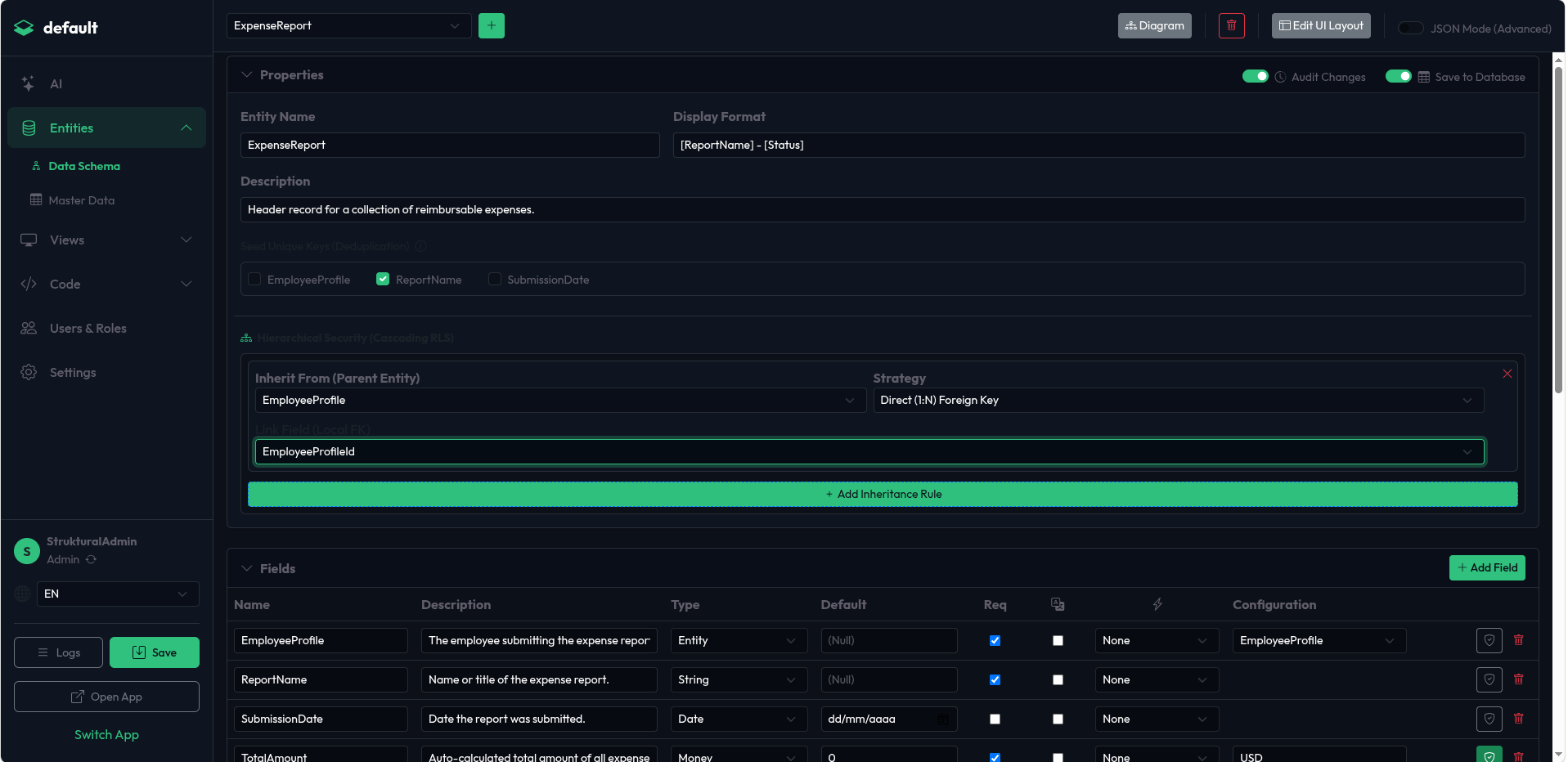This screenshot has height=762, width=1568.
Task: Open Users & Roles page
Action: pyautogui.click(x=106, y=328)
